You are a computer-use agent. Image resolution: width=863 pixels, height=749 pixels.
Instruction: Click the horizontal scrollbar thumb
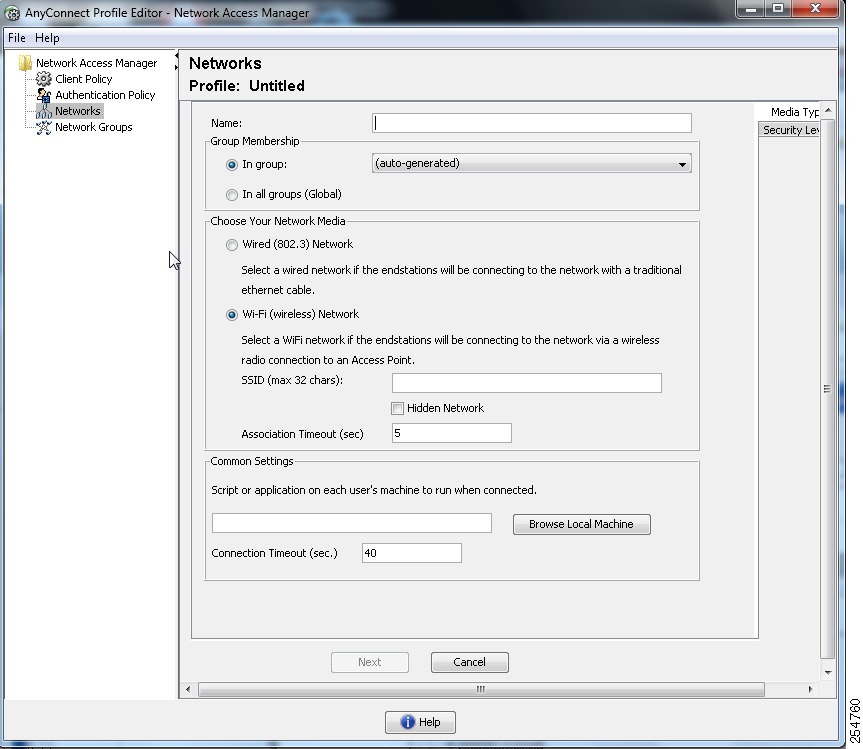point(481,689)
